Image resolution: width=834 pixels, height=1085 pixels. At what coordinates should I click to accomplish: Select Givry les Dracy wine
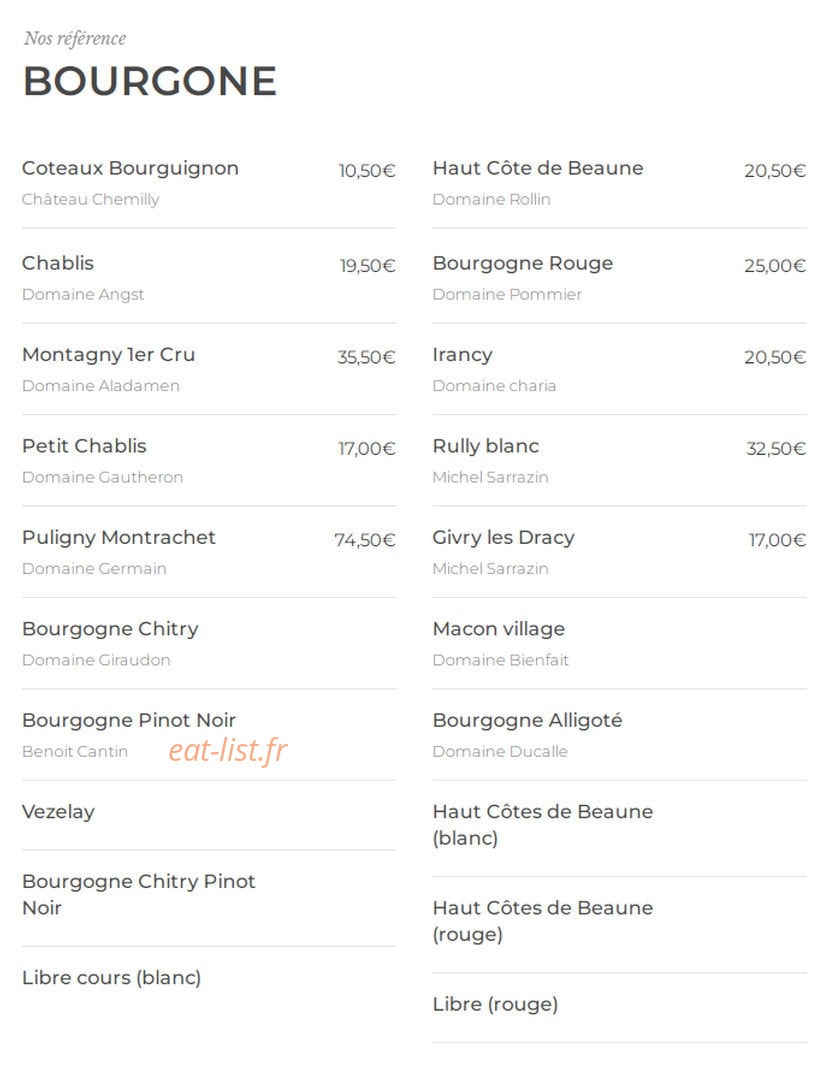619,551
